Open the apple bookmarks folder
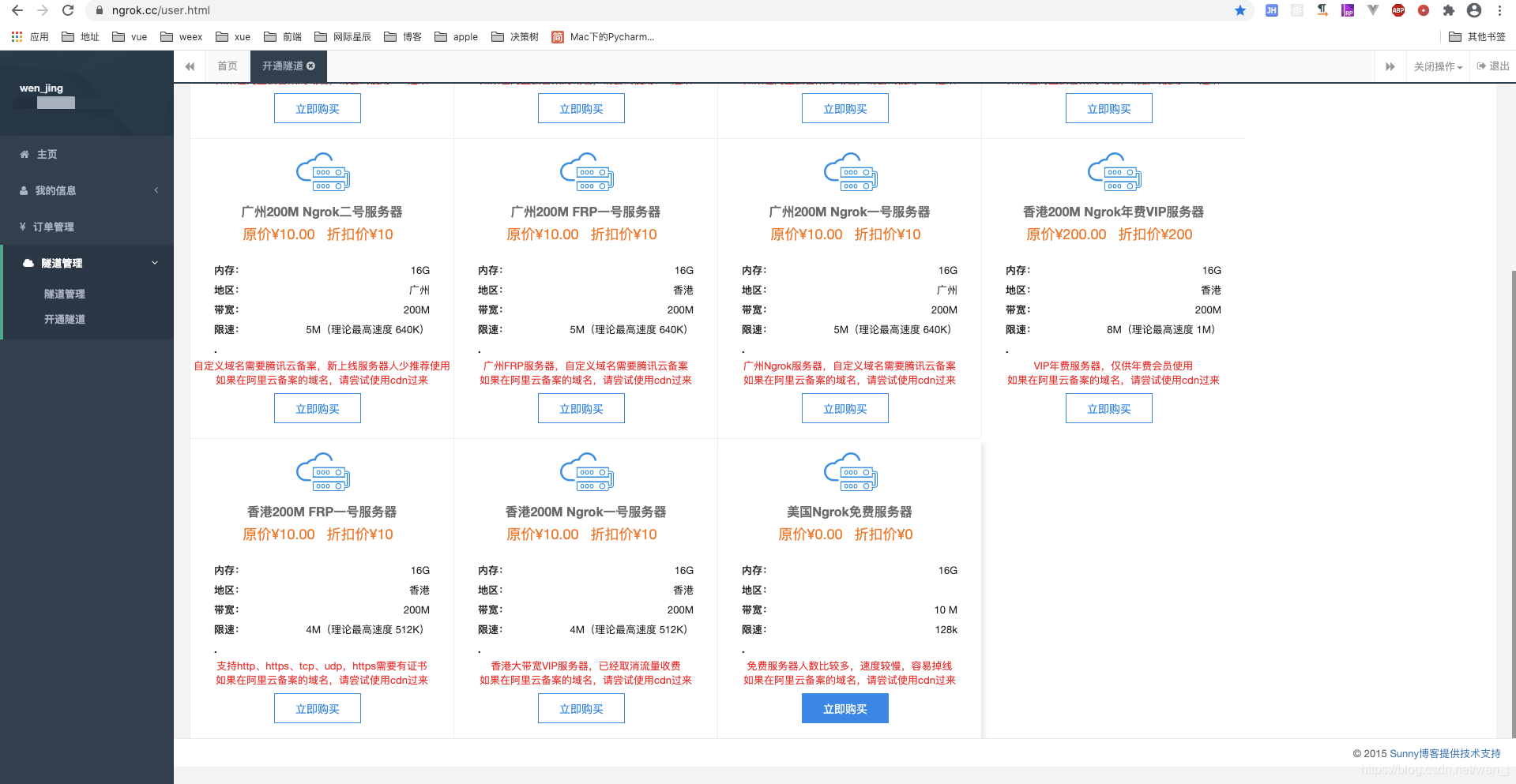Viewport: 1516px width, 784px height. click(456, 37)
